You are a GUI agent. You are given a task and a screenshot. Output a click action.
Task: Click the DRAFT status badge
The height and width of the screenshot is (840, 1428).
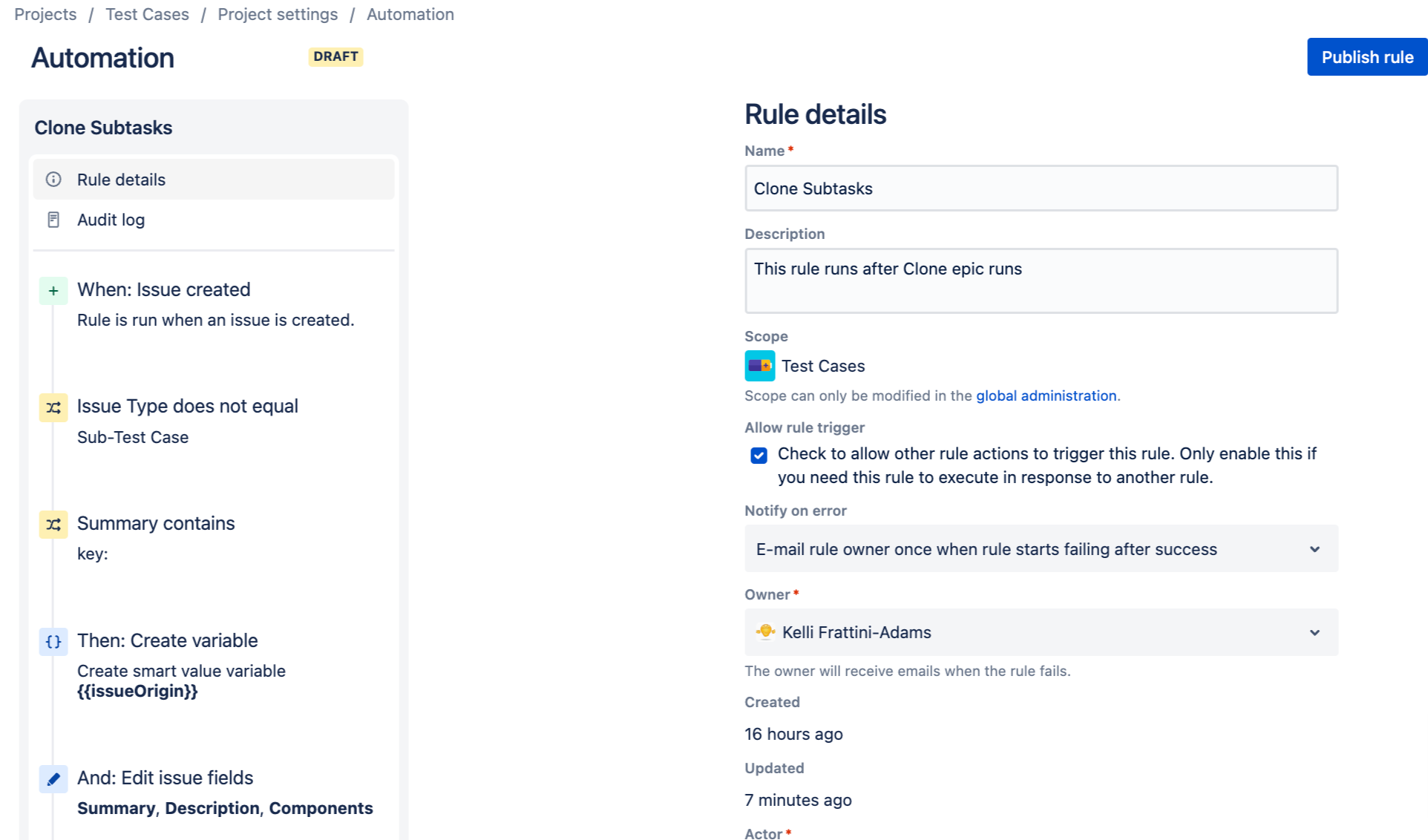pos(335,56)
